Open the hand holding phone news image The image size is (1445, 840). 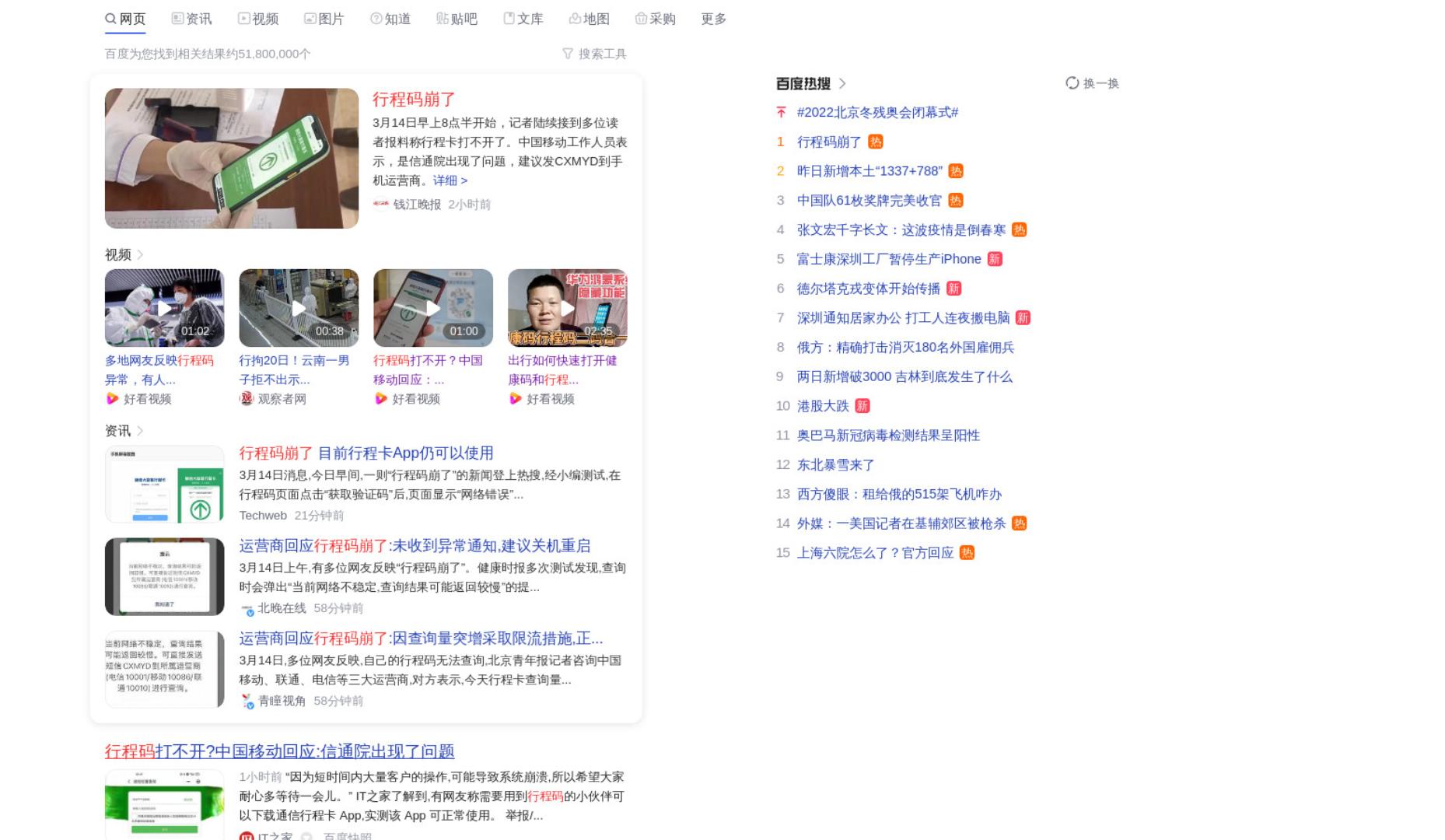tap(232, 158)
